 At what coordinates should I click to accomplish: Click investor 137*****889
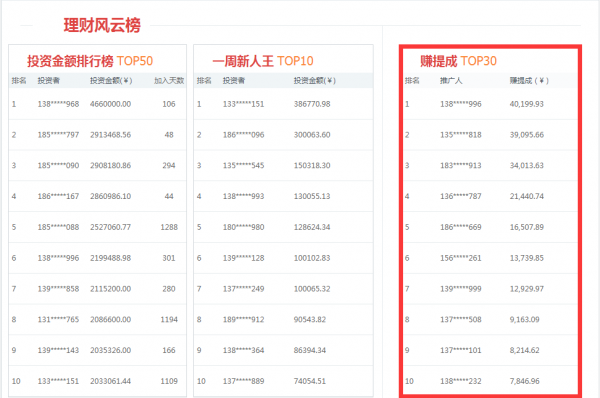click(x=244, y=381)
